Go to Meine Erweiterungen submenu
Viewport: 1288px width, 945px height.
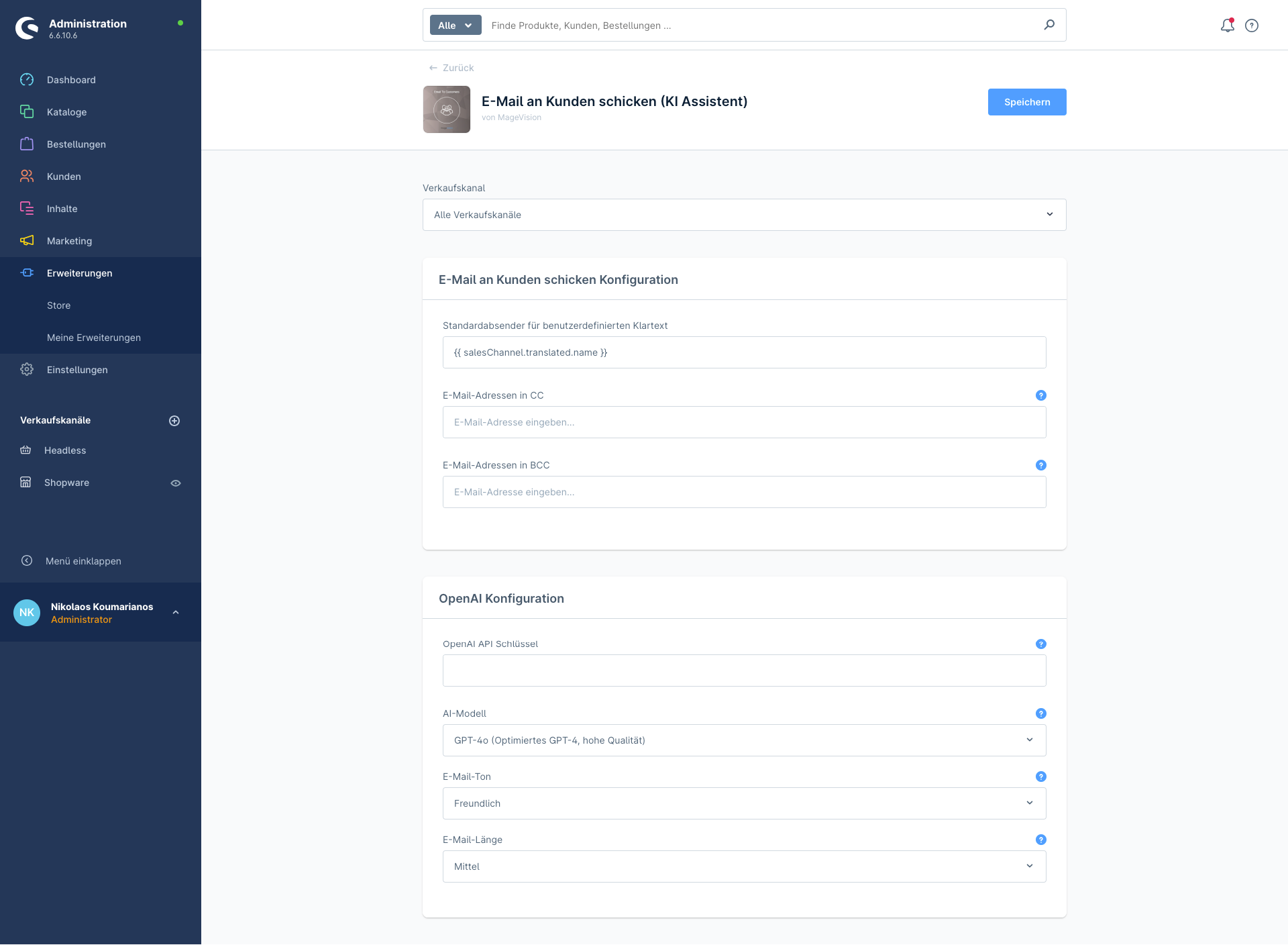coord(94,338)
